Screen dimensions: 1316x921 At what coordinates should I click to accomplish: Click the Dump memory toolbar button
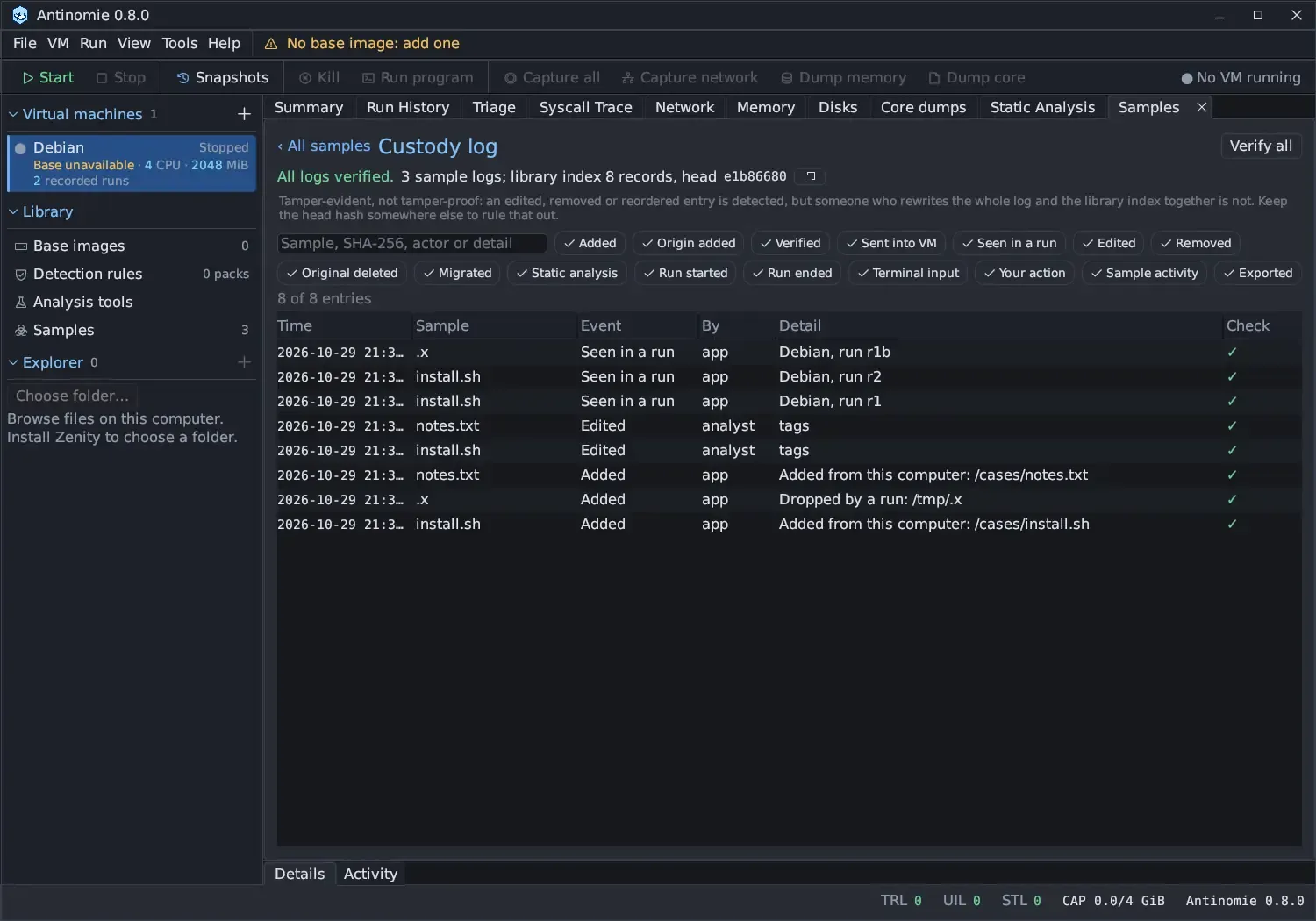tap(843, 77)
